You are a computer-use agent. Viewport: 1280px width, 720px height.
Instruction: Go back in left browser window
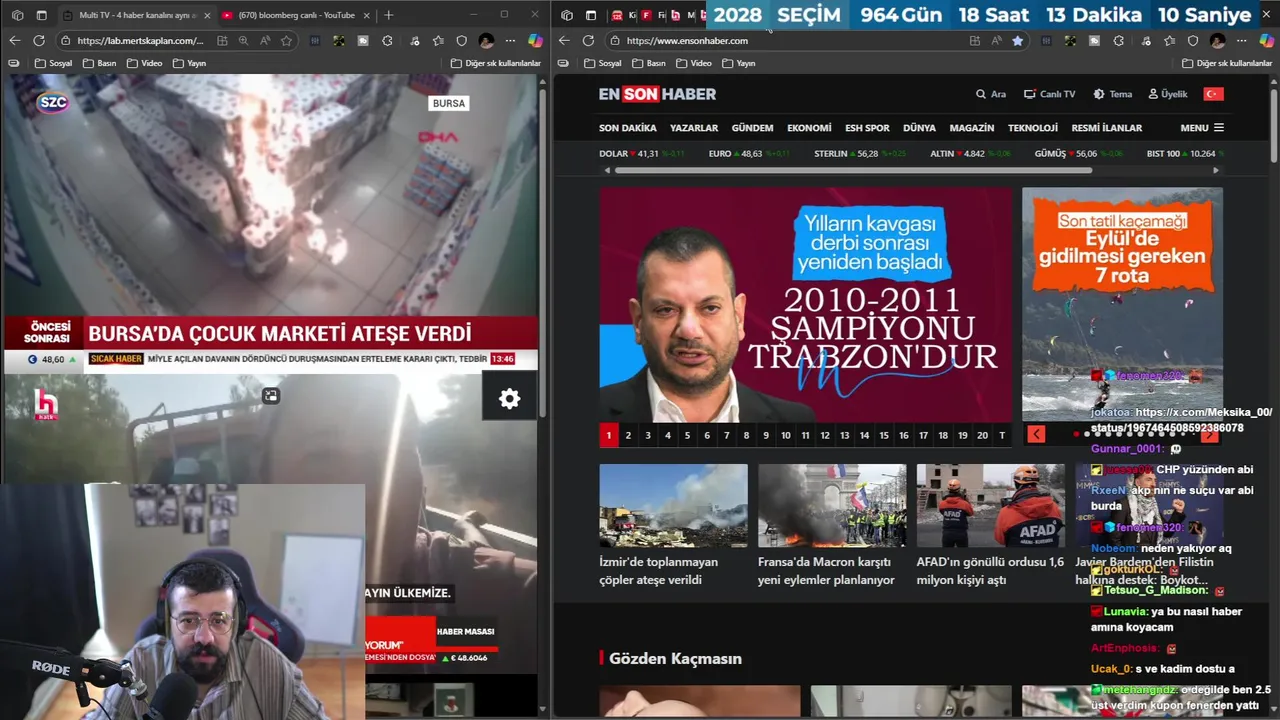[x=14, y=40]
